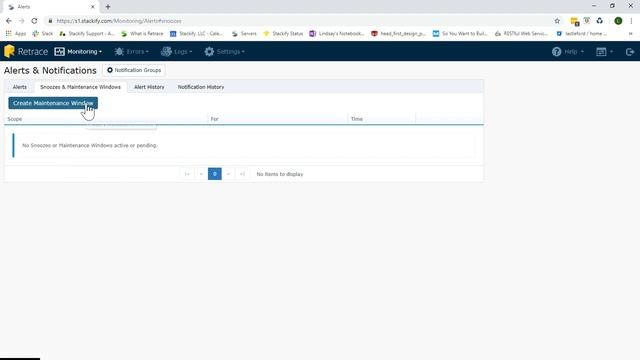Click the yellow folder extension icon
This screenshot has height=360, width=640.
pyautogui.click(x=575, y=21)
